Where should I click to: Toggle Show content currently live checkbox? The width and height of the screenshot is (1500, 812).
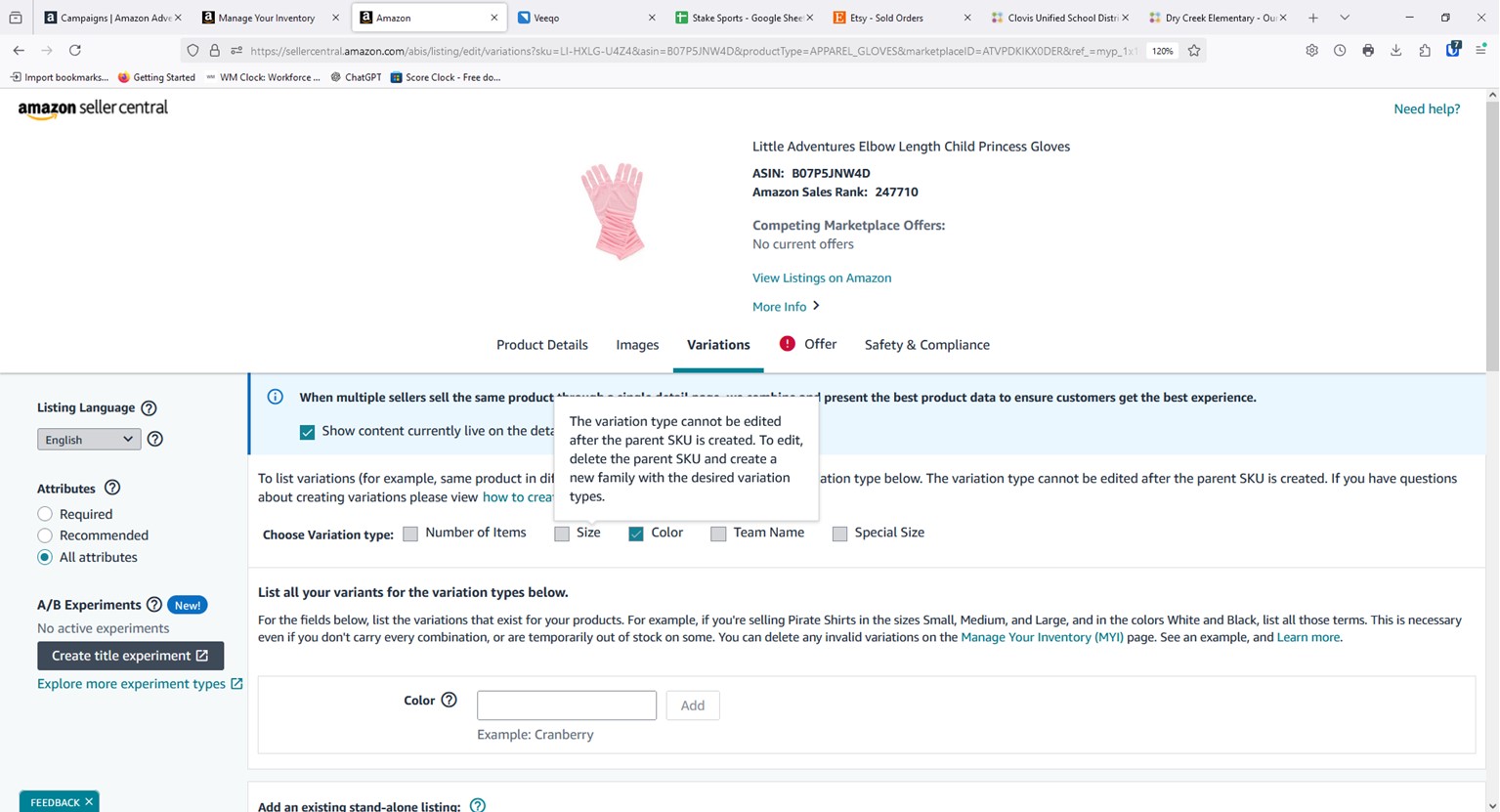308,432
